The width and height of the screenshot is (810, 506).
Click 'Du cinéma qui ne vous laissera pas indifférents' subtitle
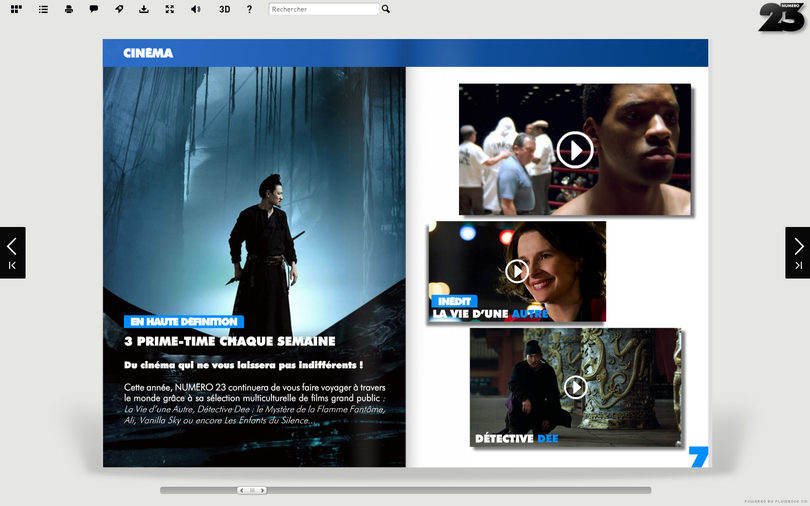click(243, 365)
